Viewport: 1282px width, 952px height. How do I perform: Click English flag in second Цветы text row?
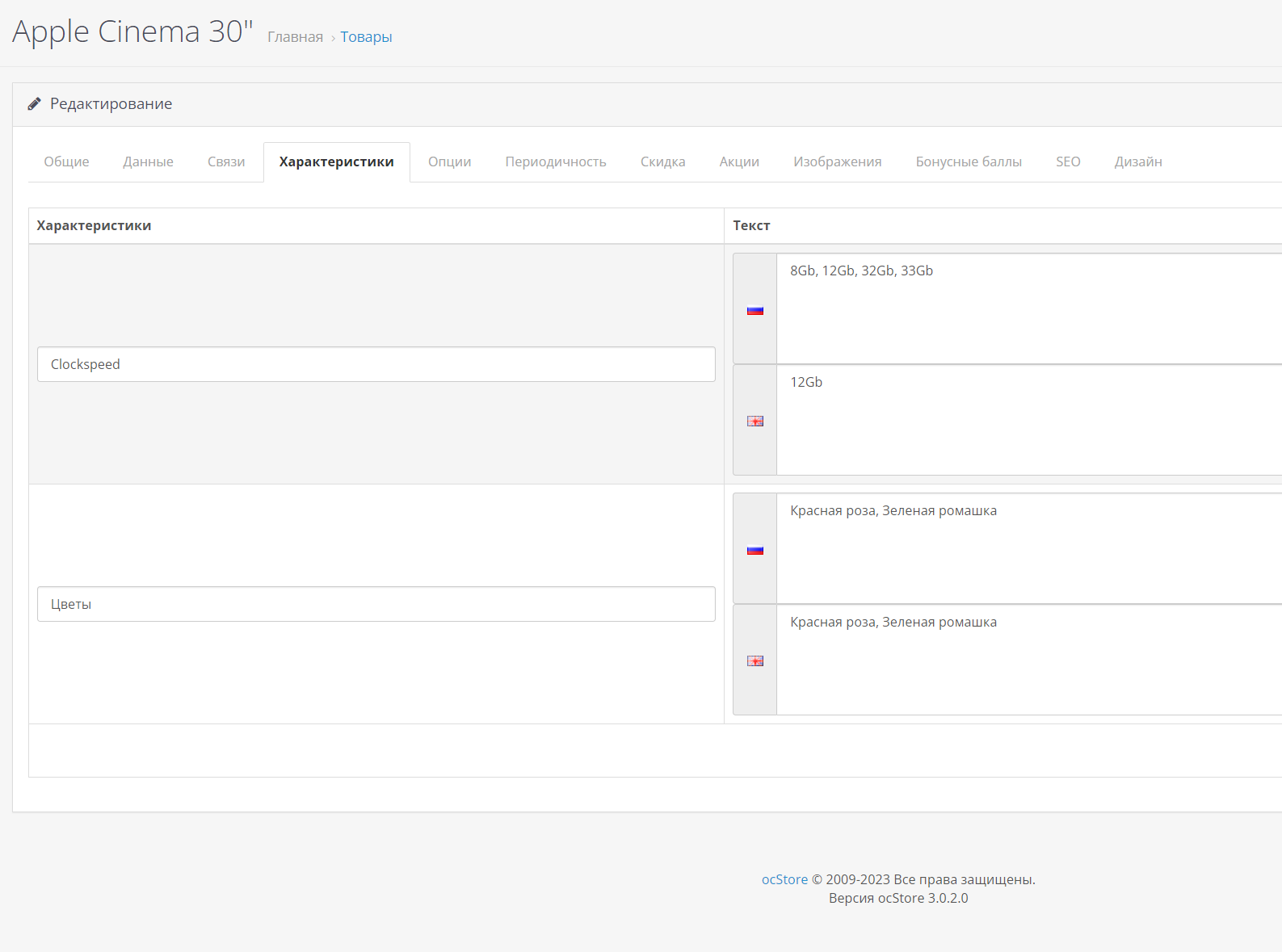[x=755, y=661]
